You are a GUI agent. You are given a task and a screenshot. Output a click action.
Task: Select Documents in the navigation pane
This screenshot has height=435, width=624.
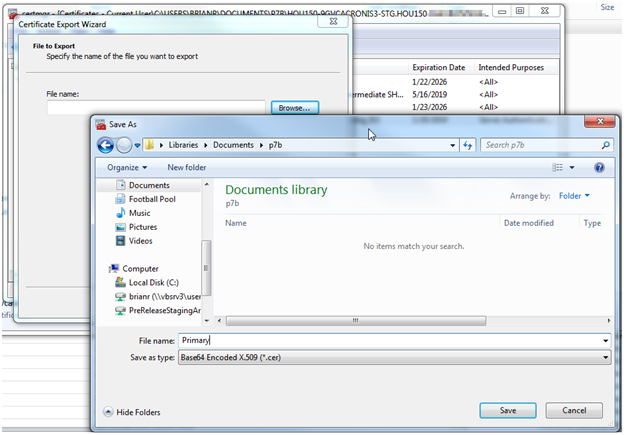click(x=149, y=185)
